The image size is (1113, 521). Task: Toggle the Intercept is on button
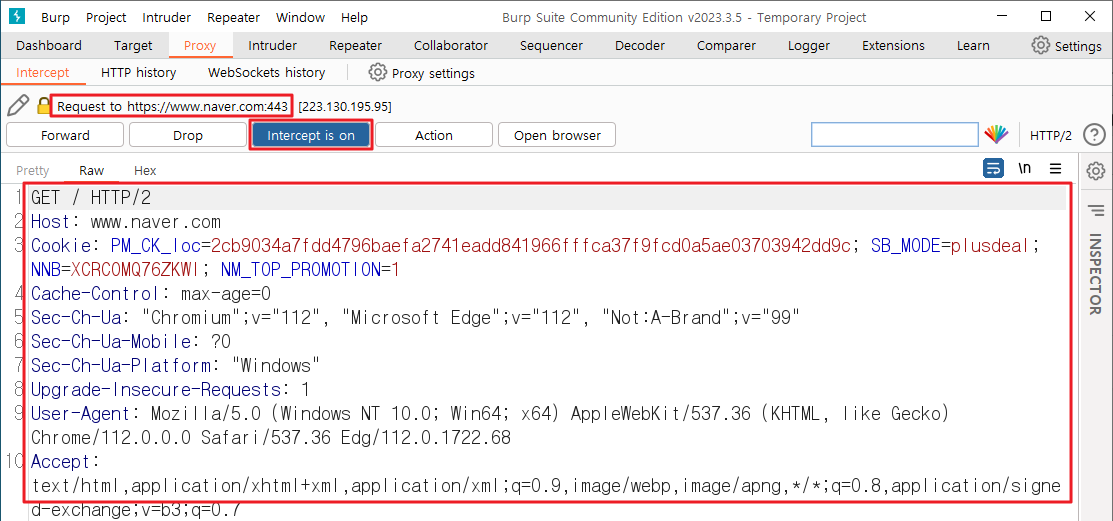click(311, 135)
